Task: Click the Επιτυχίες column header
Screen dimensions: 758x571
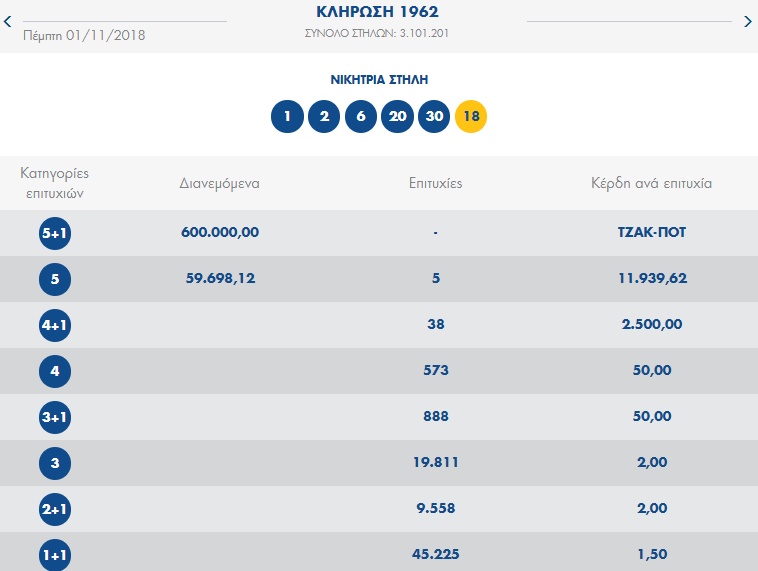Action: (435, 183)
